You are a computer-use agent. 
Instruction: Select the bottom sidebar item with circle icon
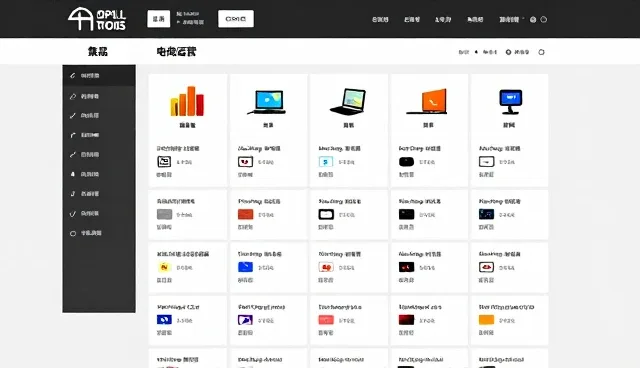[x=99, y=233]
